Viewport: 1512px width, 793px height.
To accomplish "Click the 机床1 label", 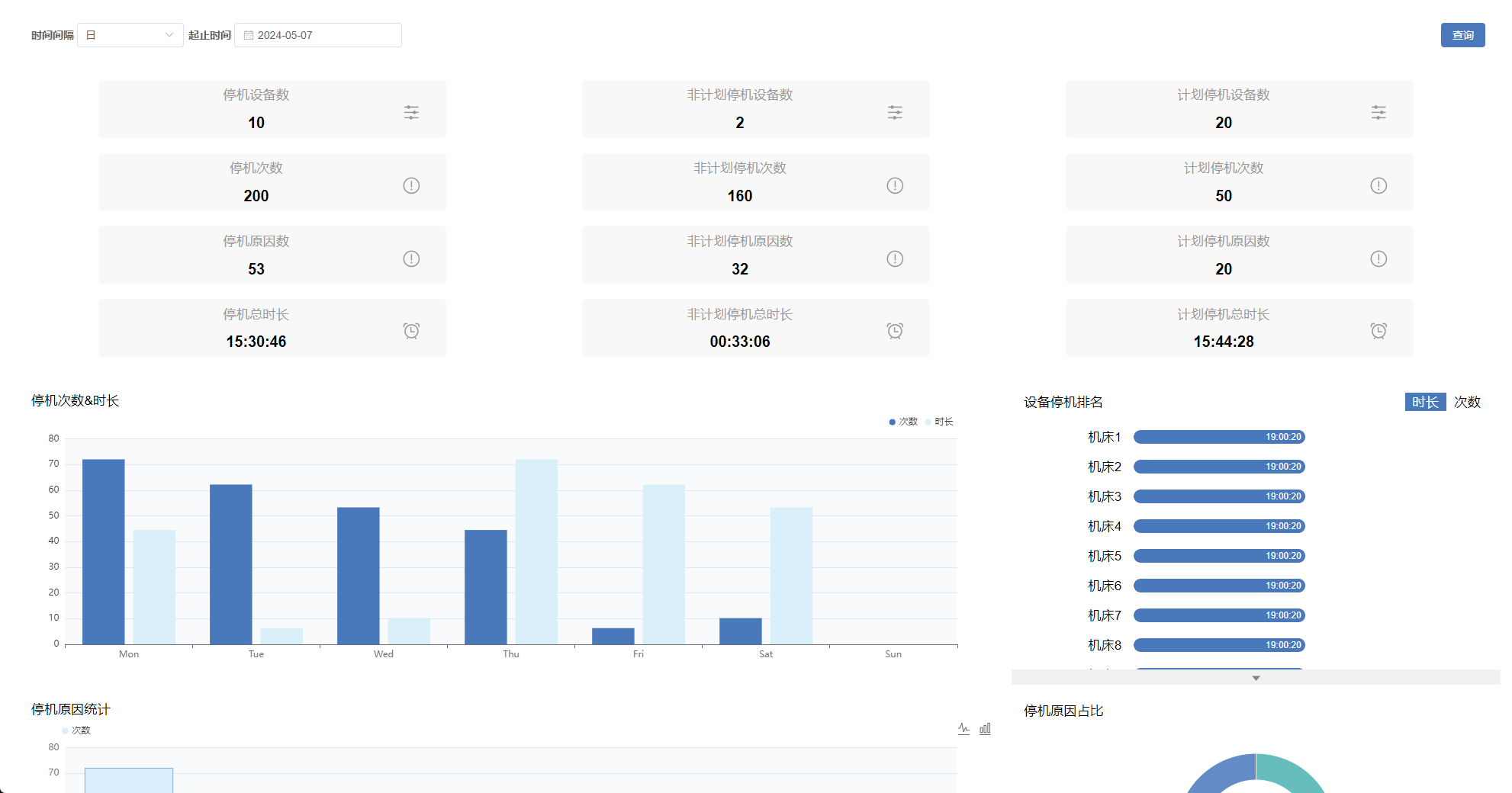I will tap(1105, 437).
